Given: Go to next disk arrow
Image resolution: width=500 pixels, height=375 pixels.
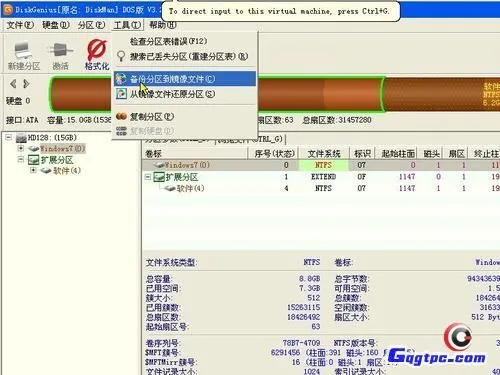Looking at the screenshot, I should tap(26, 84).
